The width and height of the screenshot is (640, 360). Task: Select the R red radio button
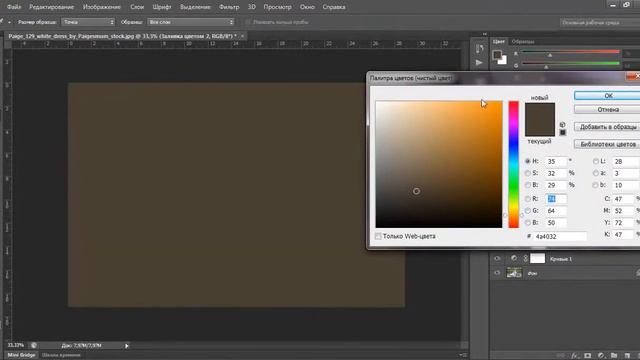click(527, 199)
